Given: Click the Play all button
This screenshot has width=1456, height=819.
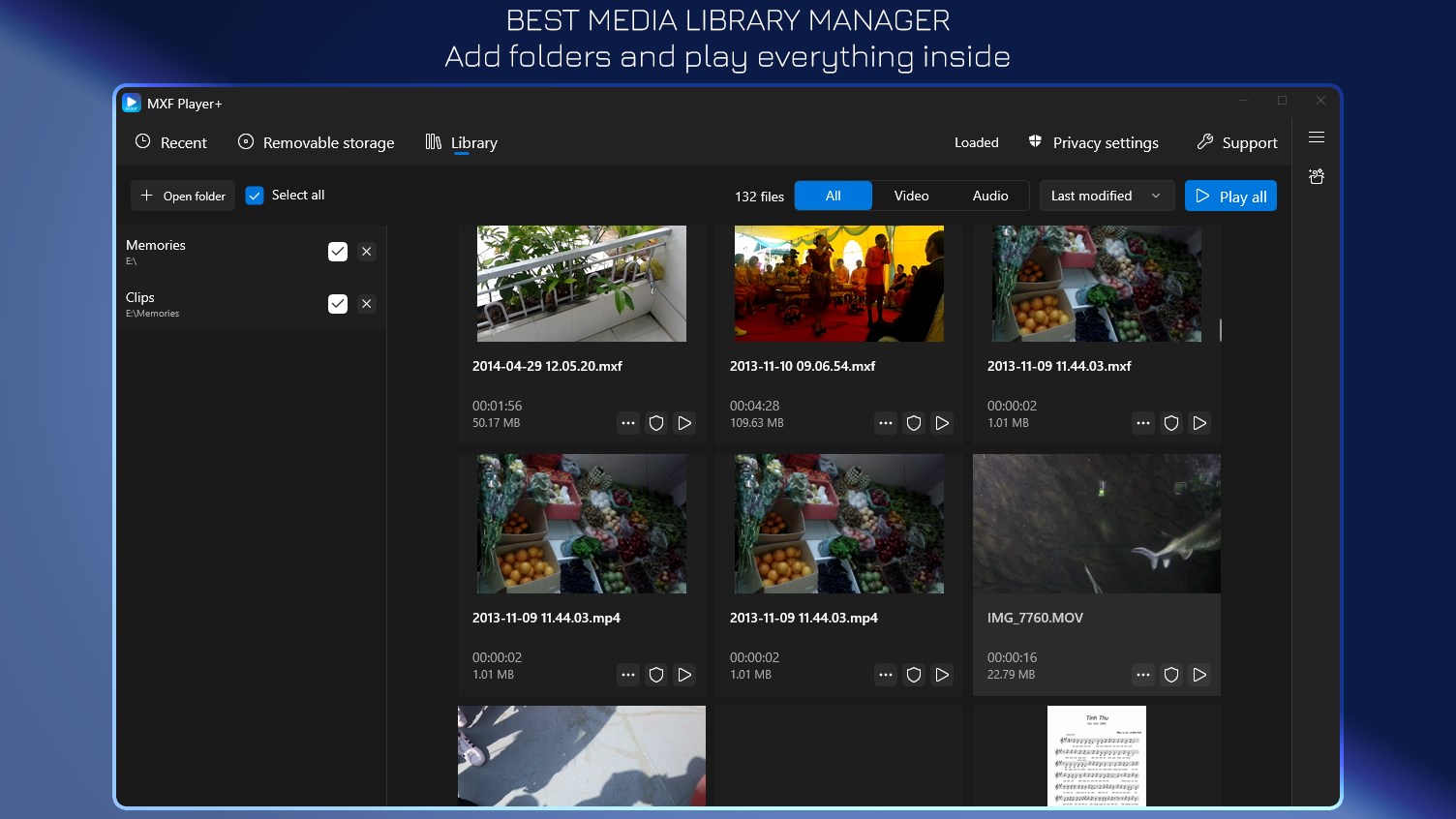Looking at the screenshot, I should point(1230,195).
